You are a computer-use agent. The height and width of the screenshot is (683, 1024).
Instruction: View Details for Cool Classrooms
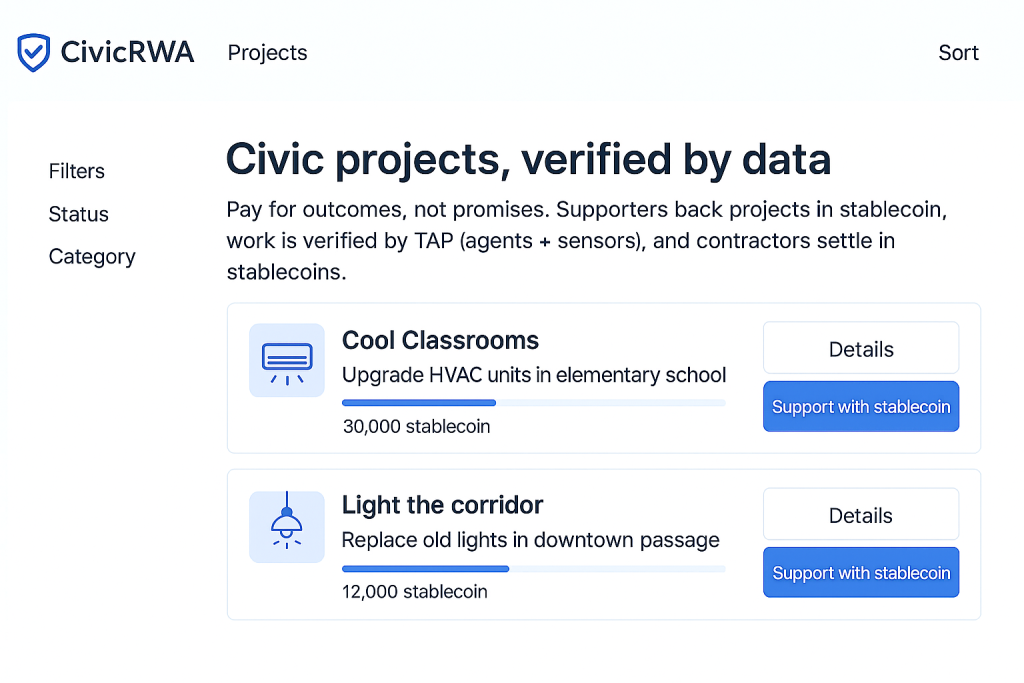click(861, 349)
